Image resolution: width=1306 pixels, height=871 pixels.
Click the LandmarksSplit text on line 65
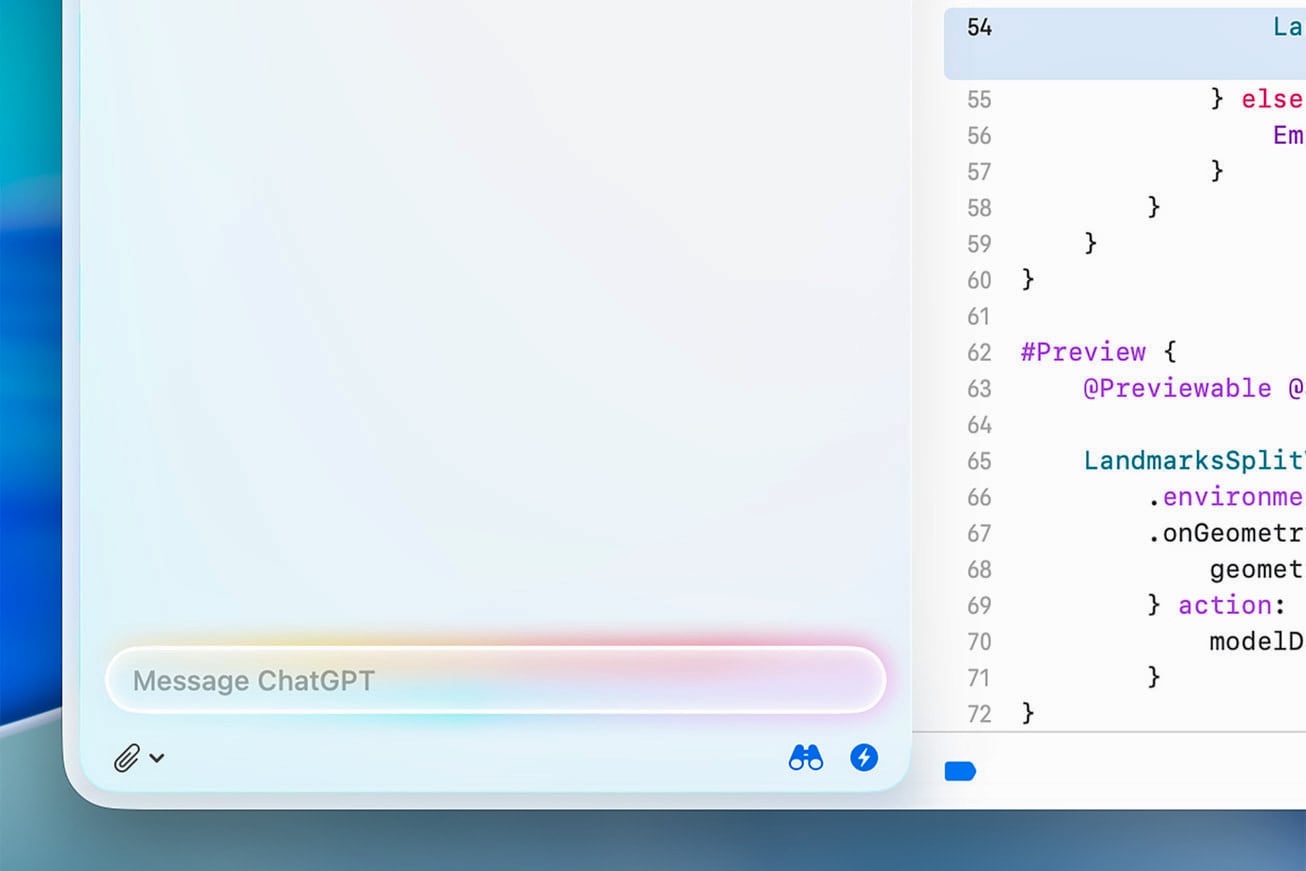pyautogui.click(x=1195, y=461)
